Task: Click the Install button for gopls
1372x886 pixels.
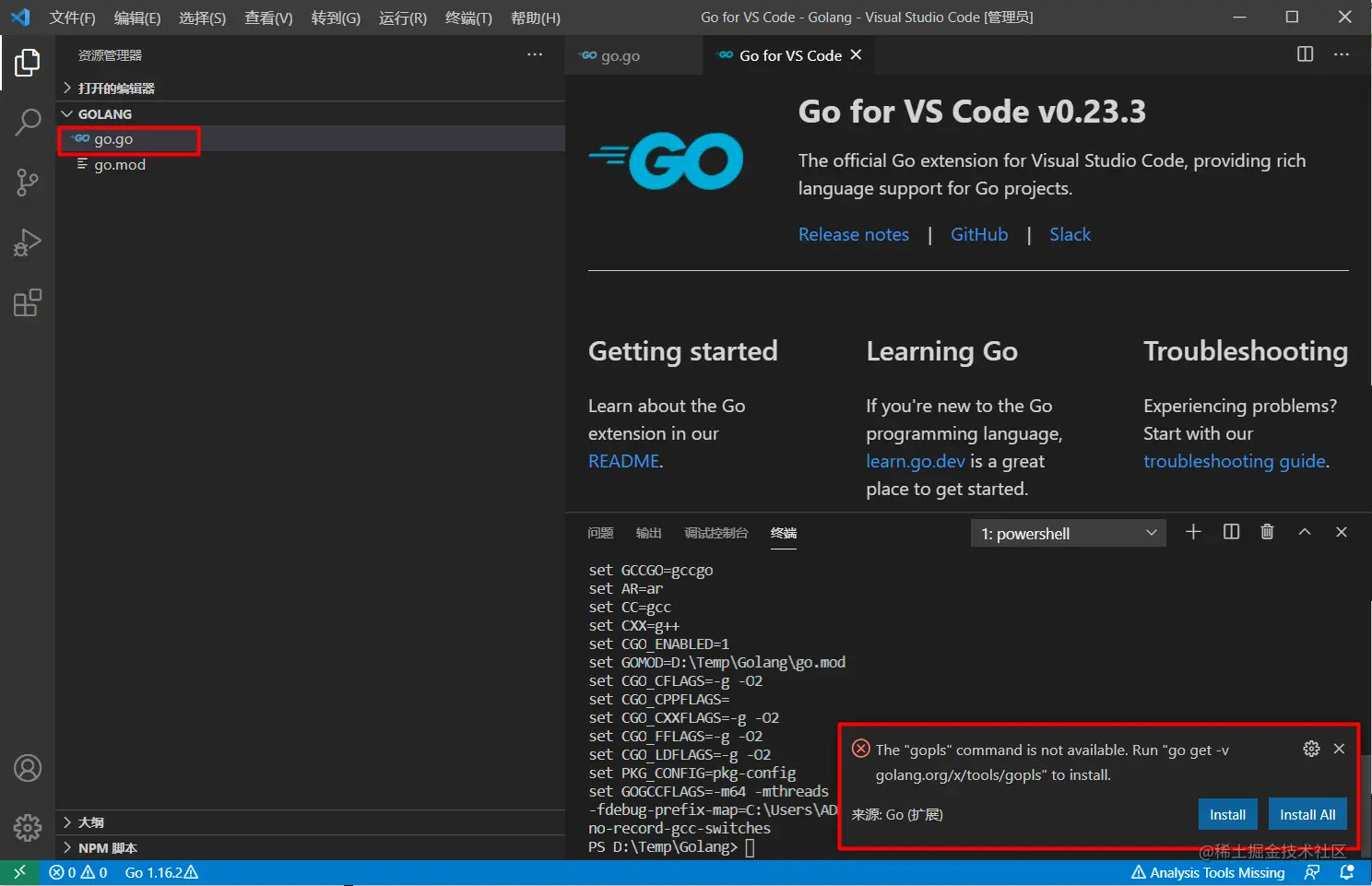Action: [1227, 814]
